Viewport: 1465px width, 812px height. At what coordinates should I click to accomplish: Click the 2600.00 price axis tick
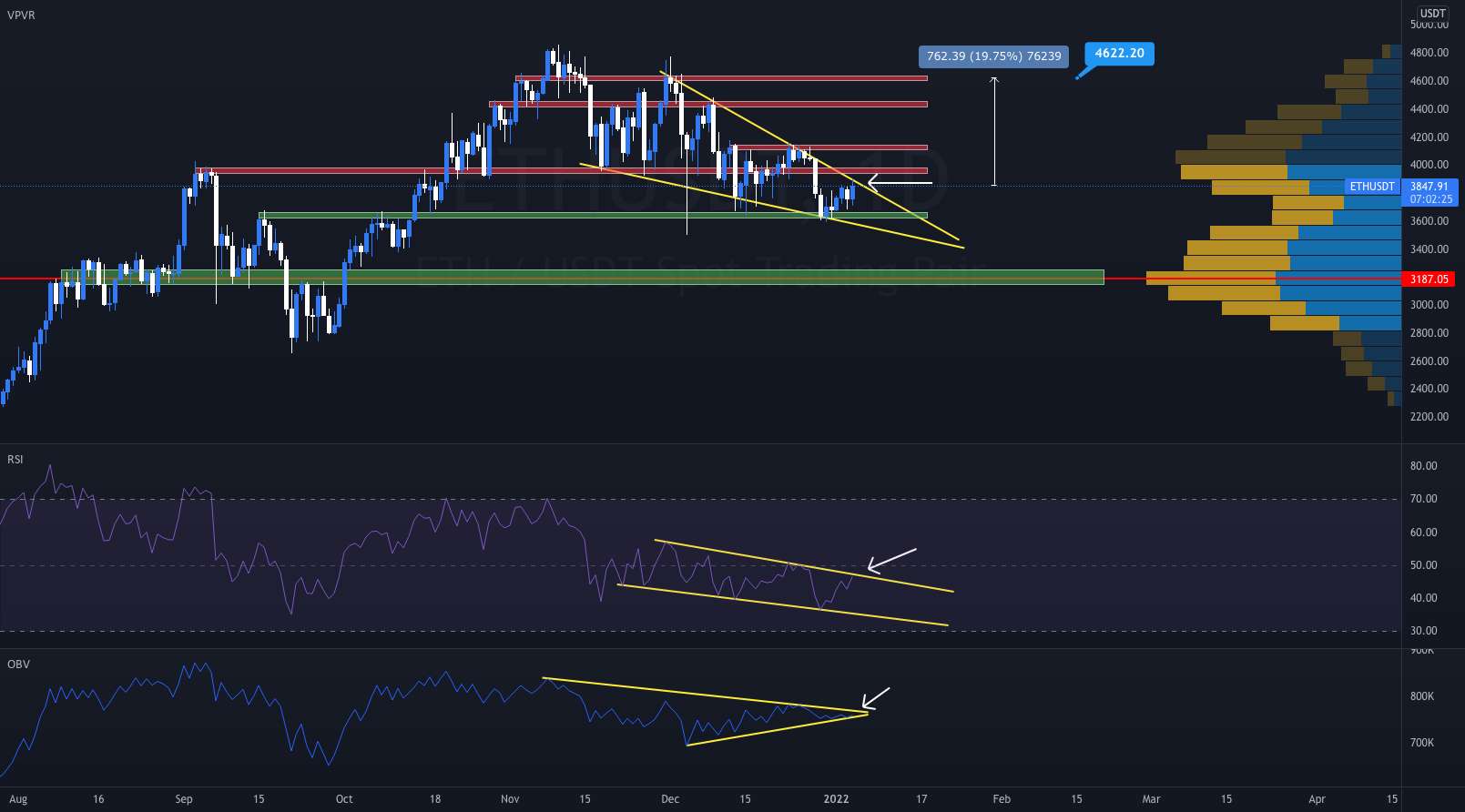1429,361
